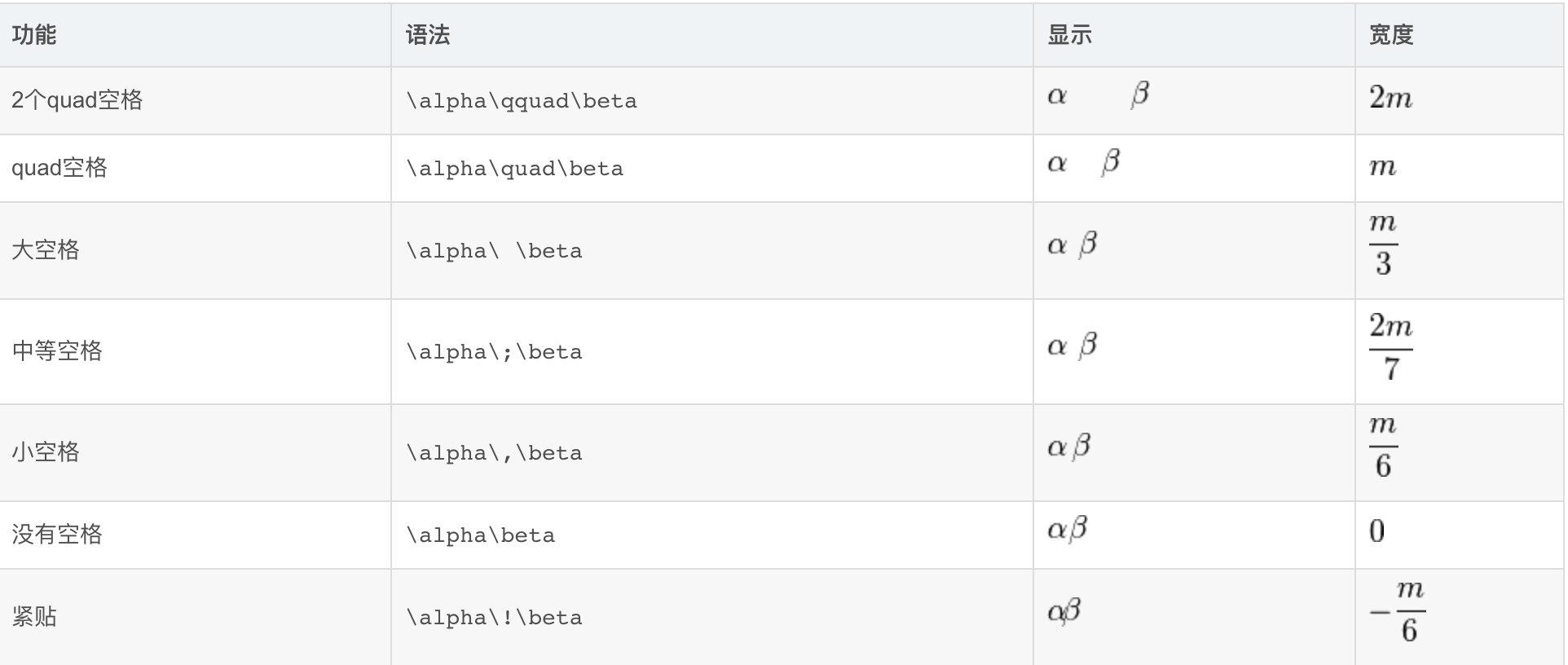This screenshot has height=665, width=1568.
Task: Select the \alpha\,\beta syntax code
Action: pyautogui.click(x=494, y=453)
